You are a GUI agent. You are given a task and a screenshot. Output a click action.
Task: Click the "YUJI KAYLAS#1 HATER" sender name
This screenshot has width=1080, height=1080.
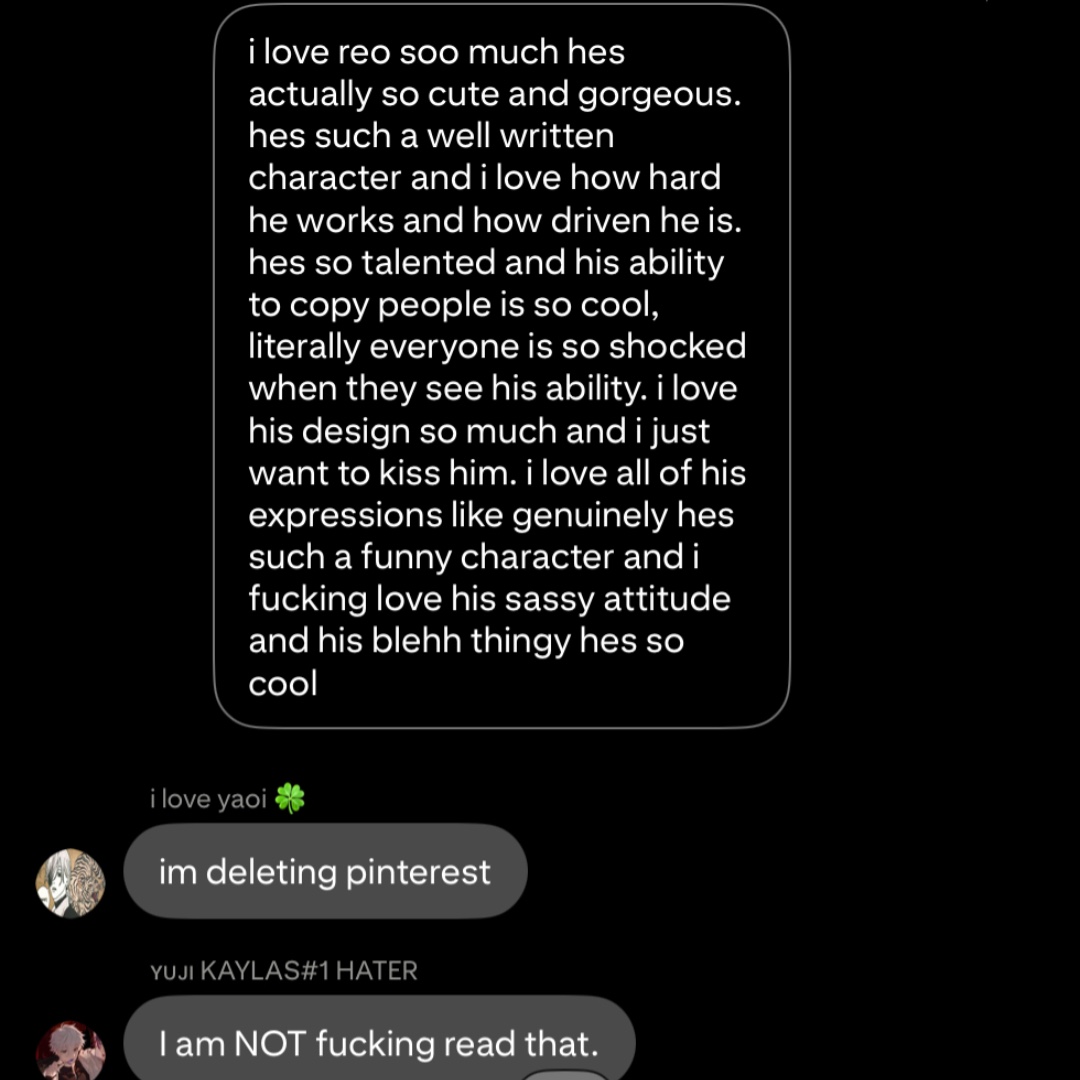tap(284, 971)
